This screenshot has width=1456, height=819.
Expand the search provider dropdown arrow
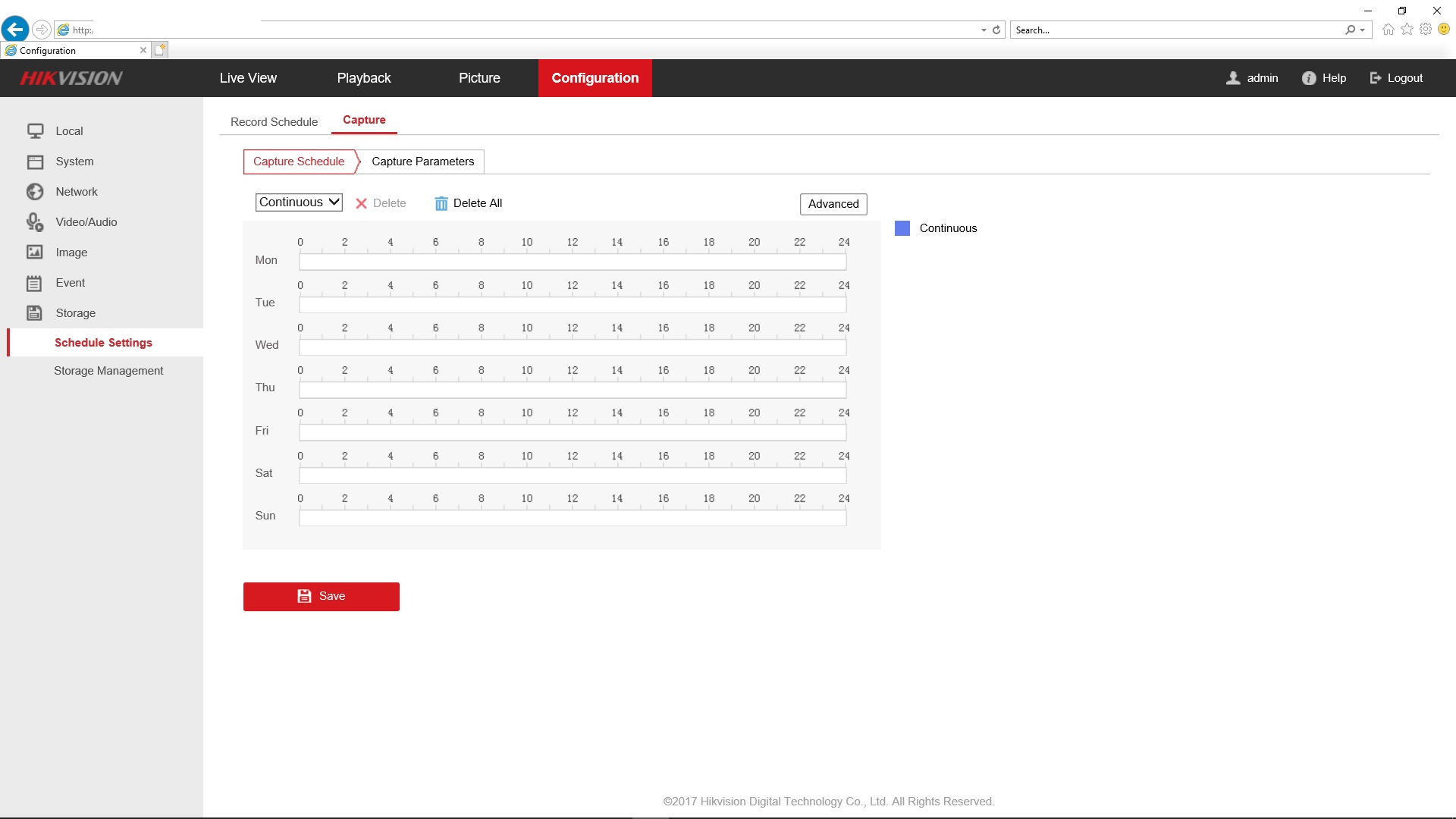click(x=1362, y=30)
